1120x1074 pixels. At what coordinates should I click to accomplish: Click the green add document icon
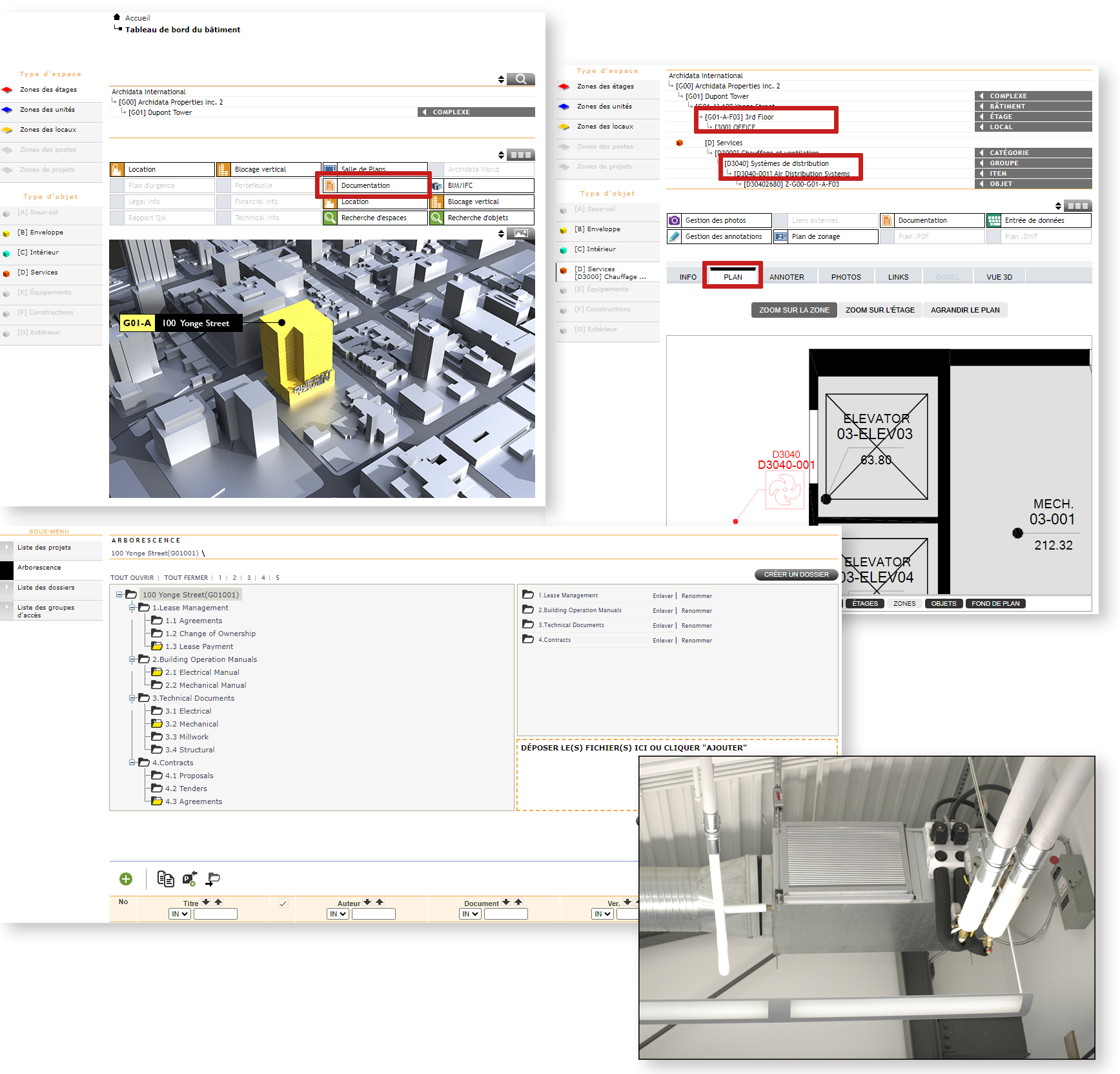coord(125,879)
